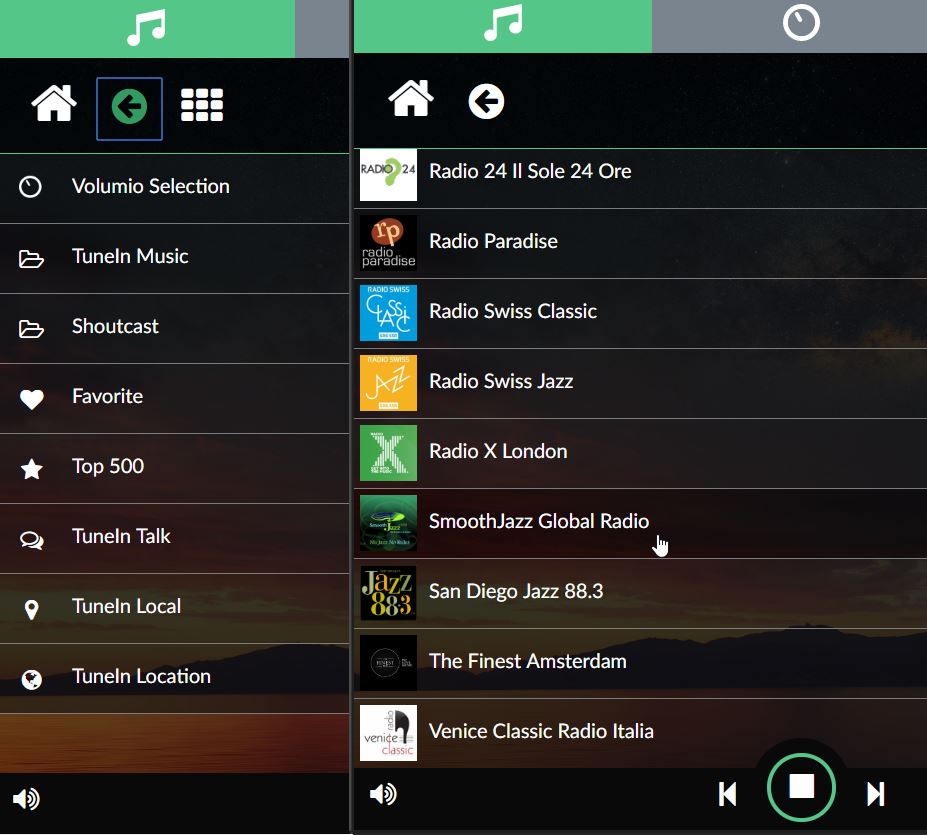Click the star icon beside Top 500

click(x=31, y=469)
